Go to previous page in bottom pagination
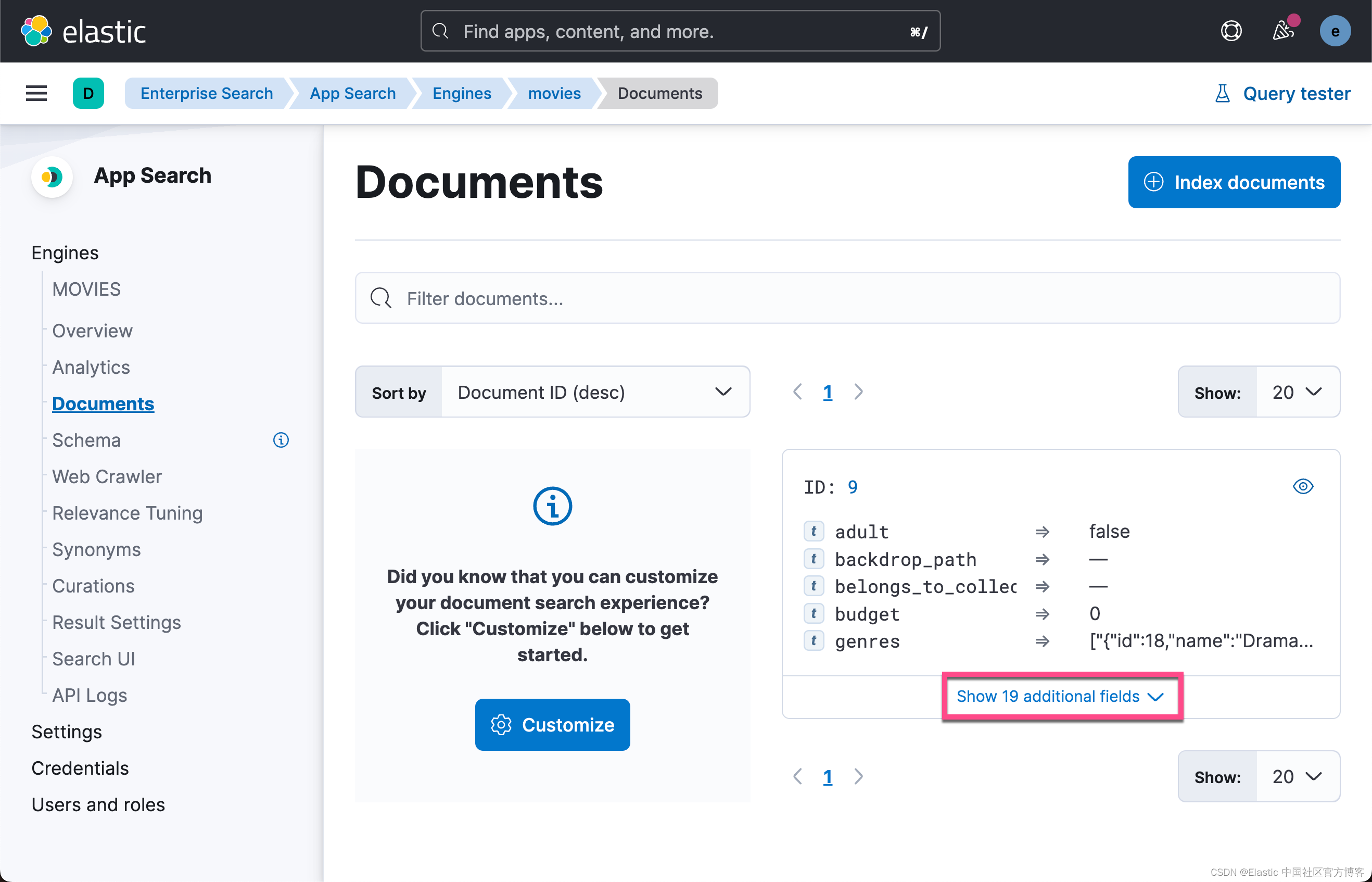1372x882 pixels. click(797, 777)
